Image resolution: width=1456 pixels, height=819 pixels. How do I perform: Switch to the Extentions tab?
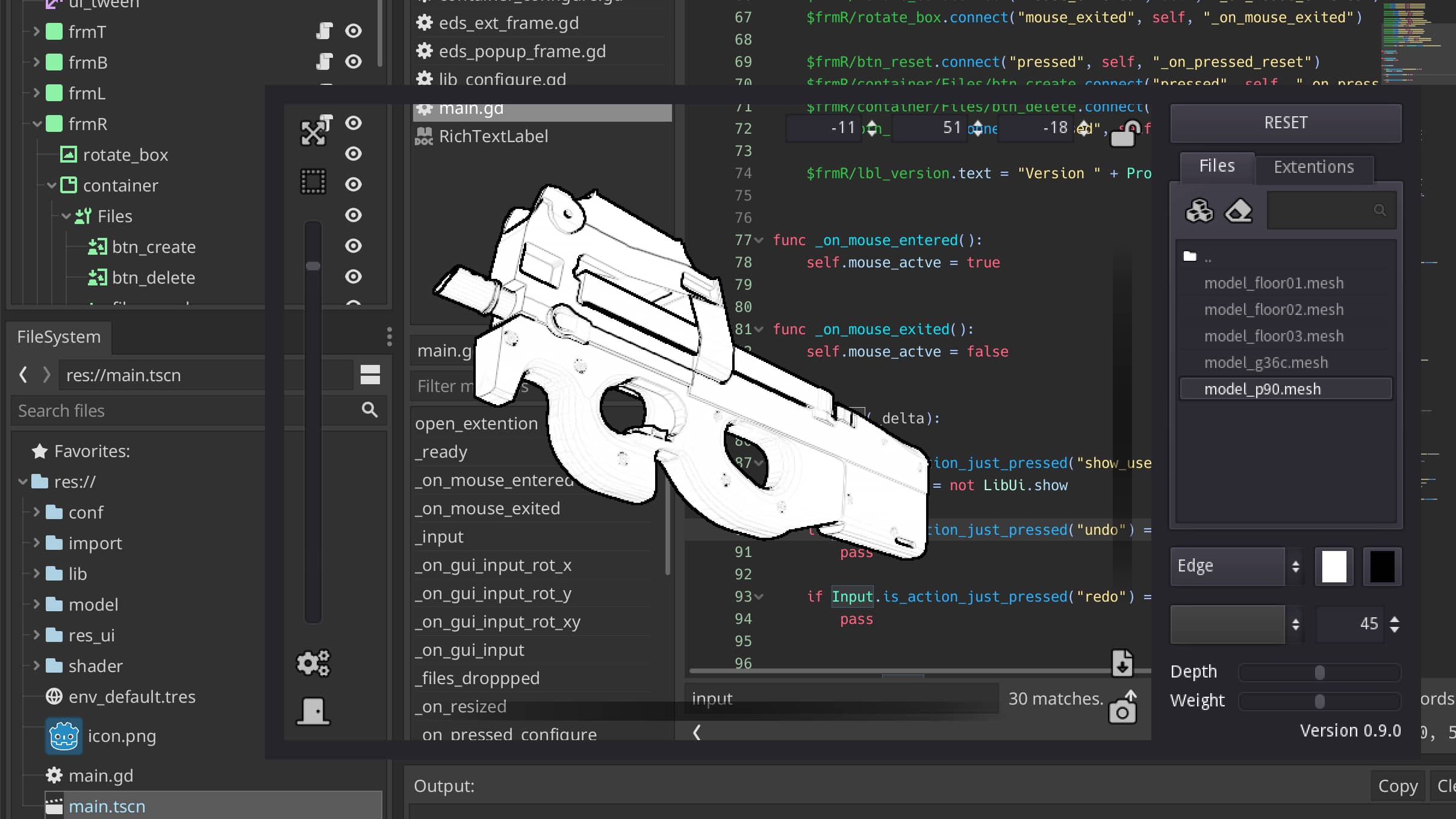(1313, 167)
